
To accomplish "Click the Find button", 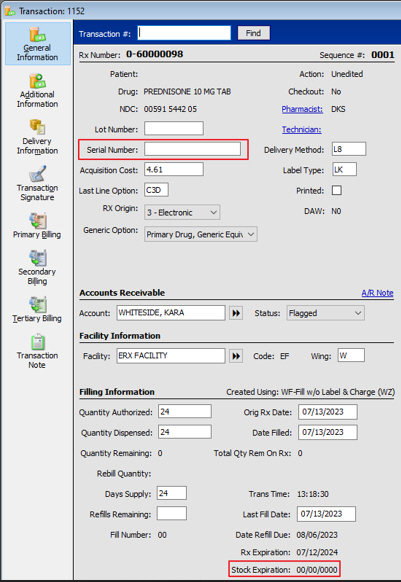I will coord(253,33).
